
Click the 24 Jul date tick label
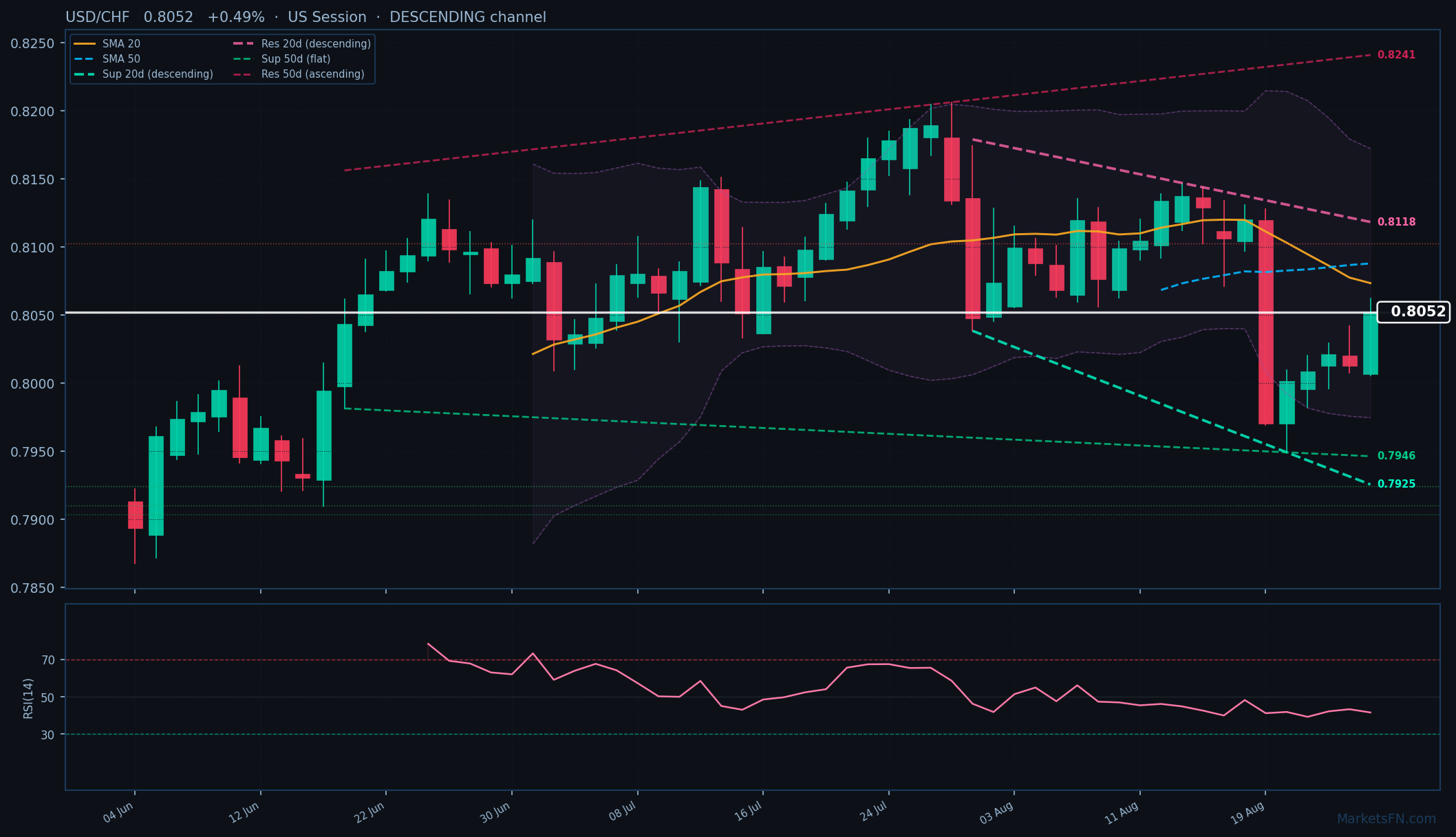coord(874,813)
